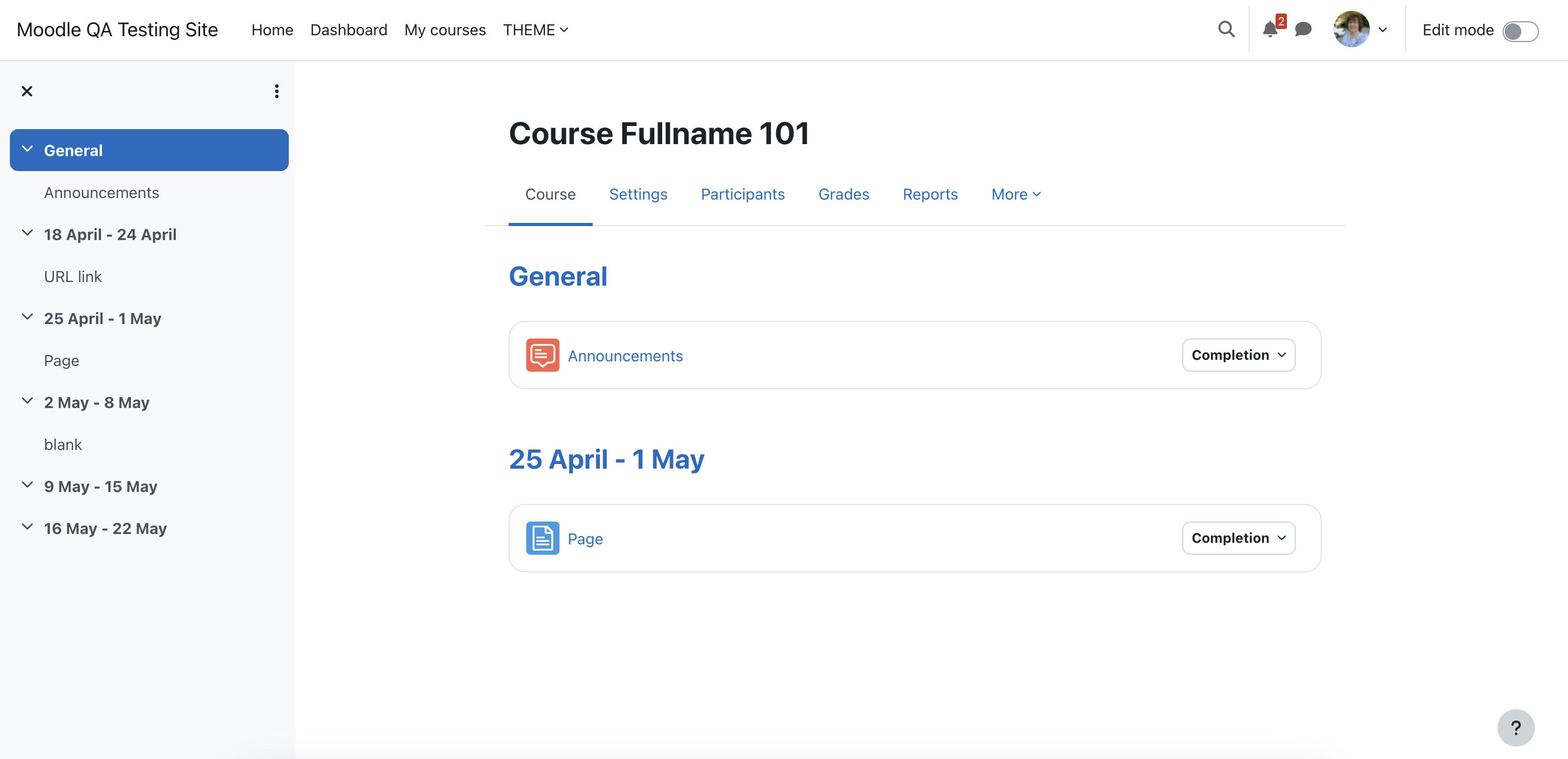
Task: Open Dashboard from top navigation
Action: click(349, 30)
